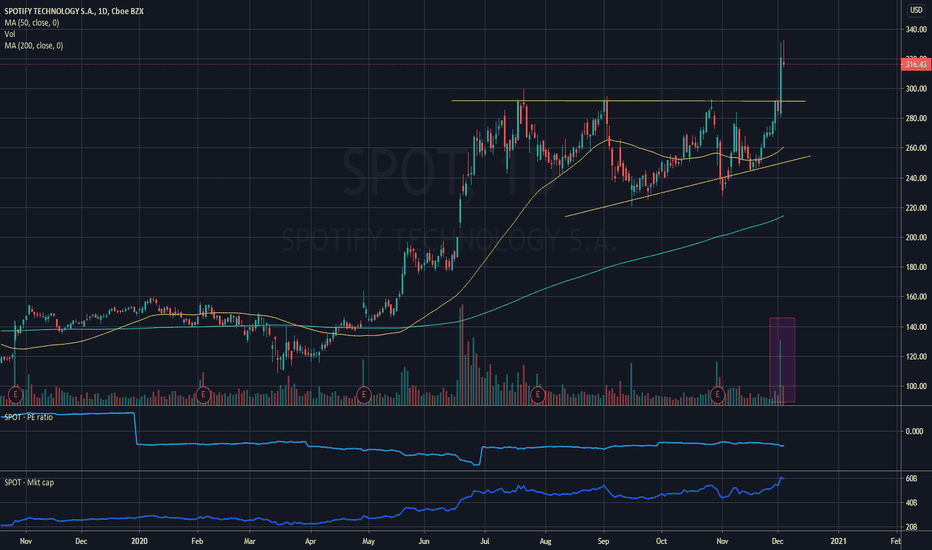Viewport: 932px width, 550px height.
Task: Click the 0.000 label on PE ratio axis
Action: (x=914, y=432)
